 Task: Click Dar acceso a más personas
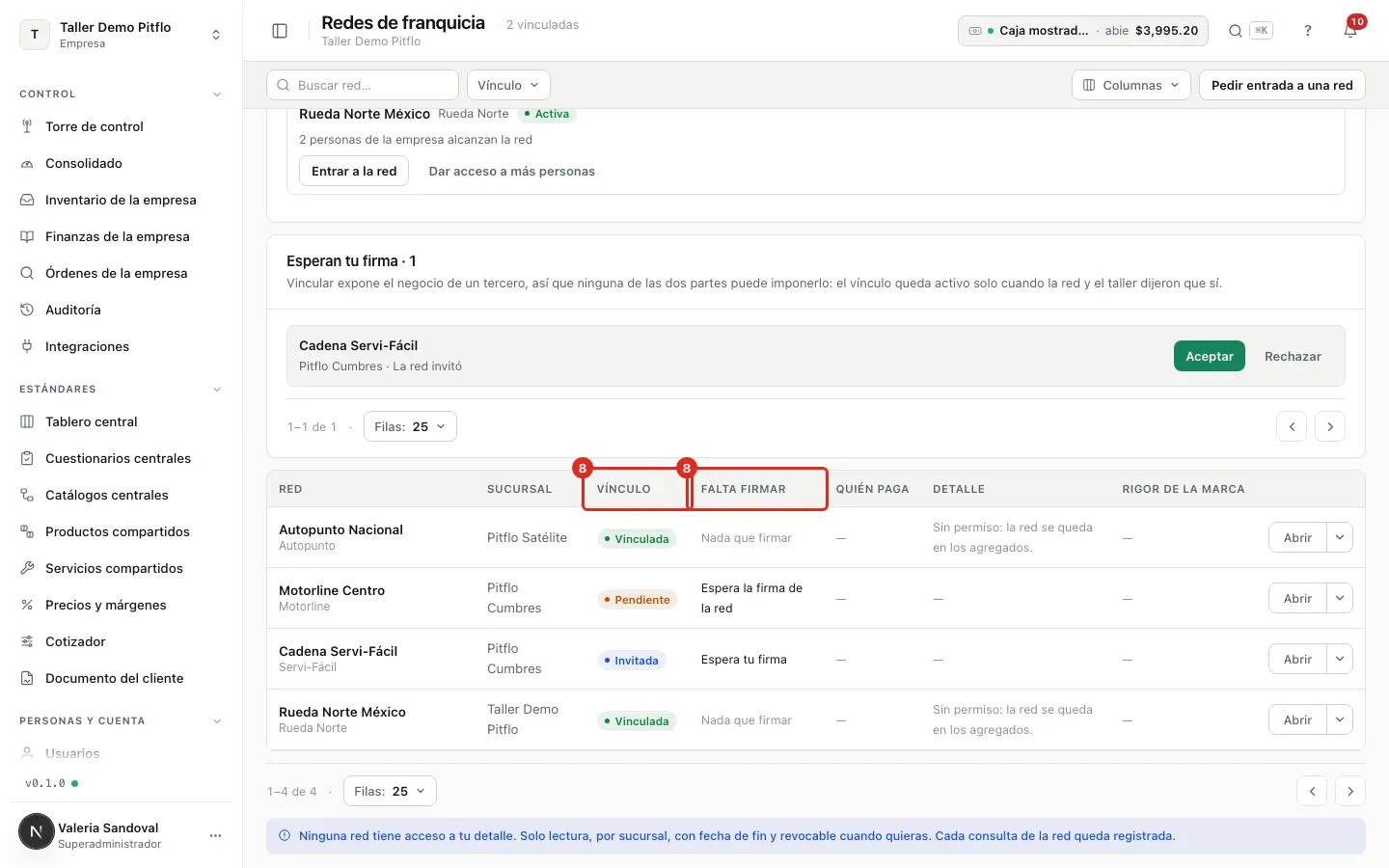pos(512,171)
